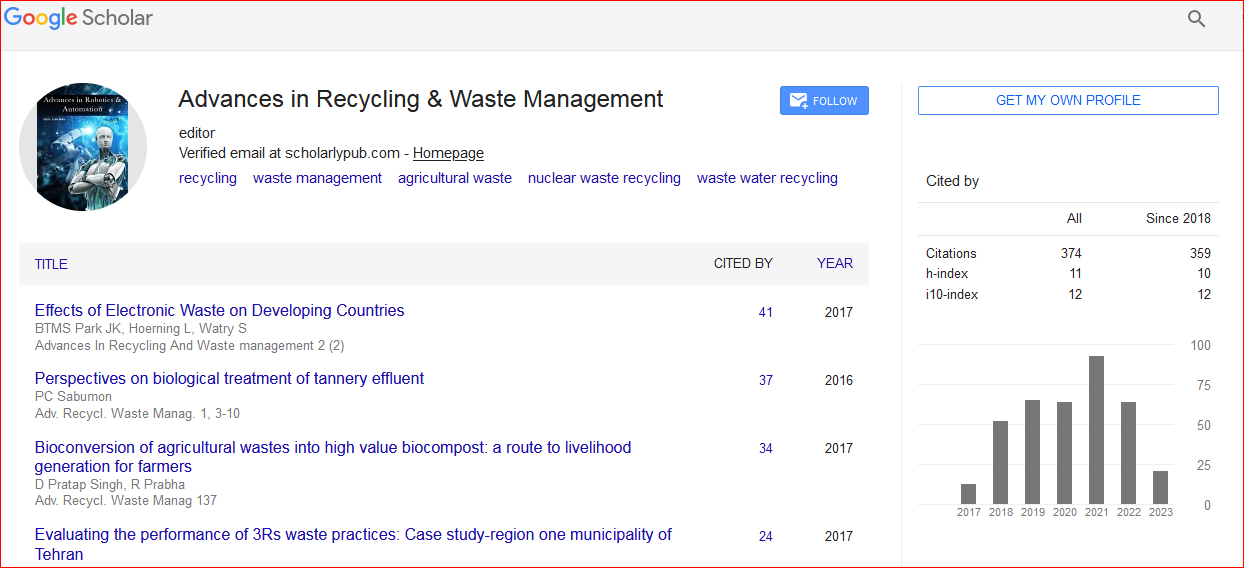Click the 2021 bar in citation chart
Screen dimensions: 1244x568
tap(1096, 430)
